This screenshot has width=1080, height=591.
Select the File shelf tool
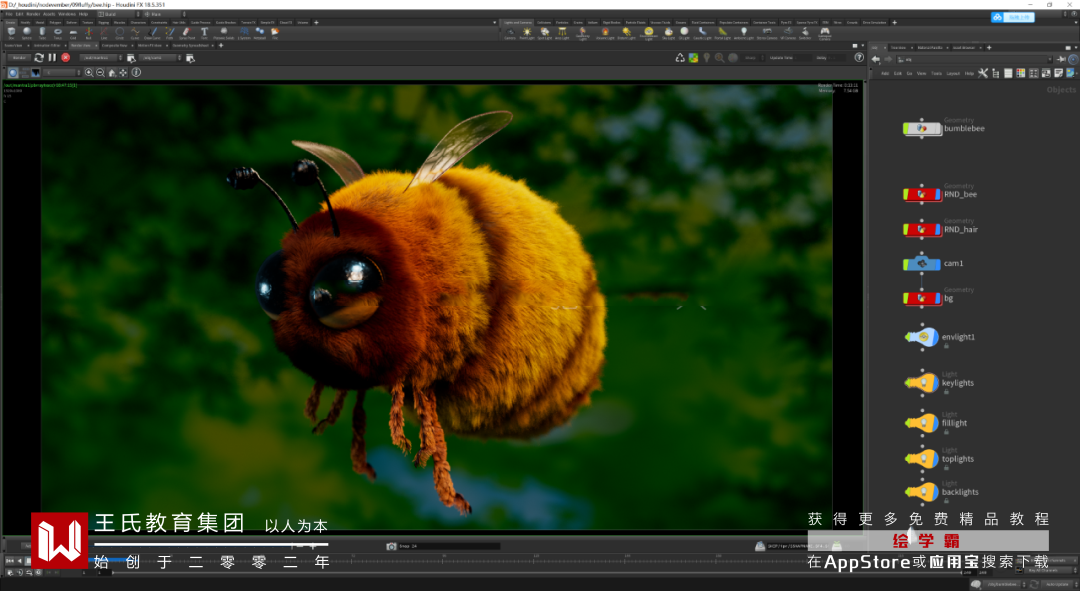tap(276, 32)
